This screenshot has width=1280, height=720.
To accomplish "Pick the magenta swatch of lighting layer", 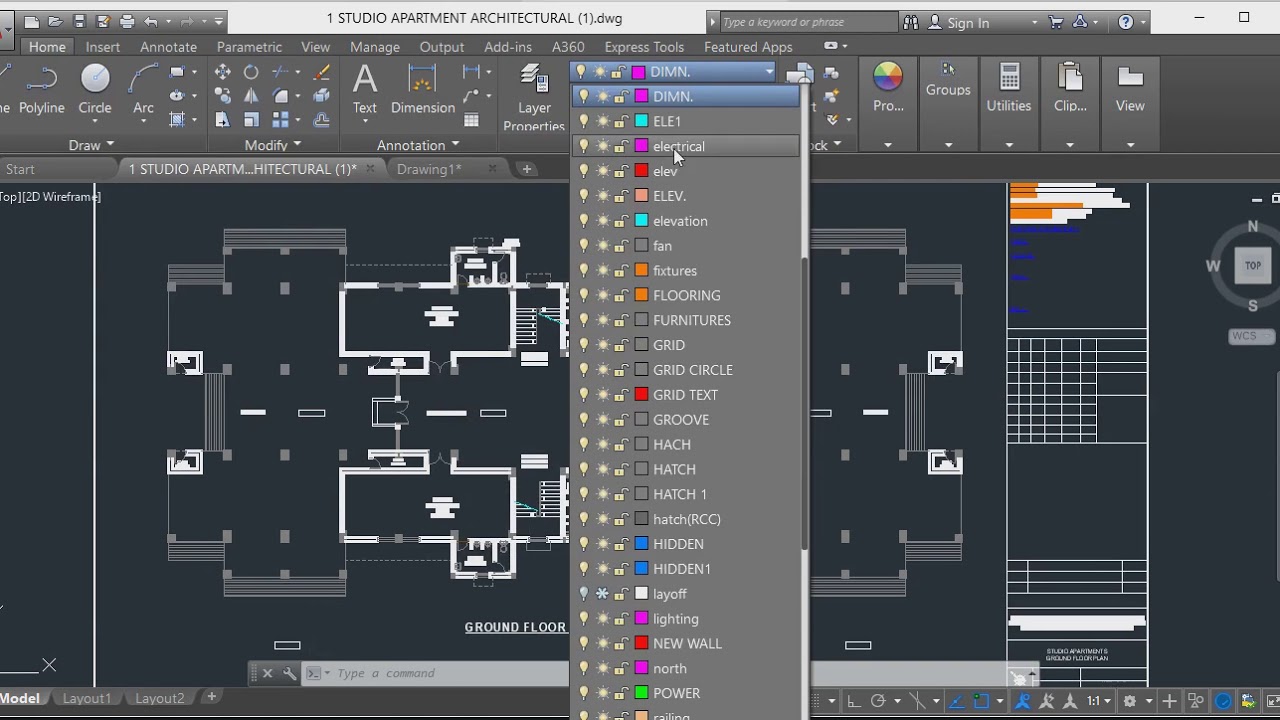I will 642,619.
